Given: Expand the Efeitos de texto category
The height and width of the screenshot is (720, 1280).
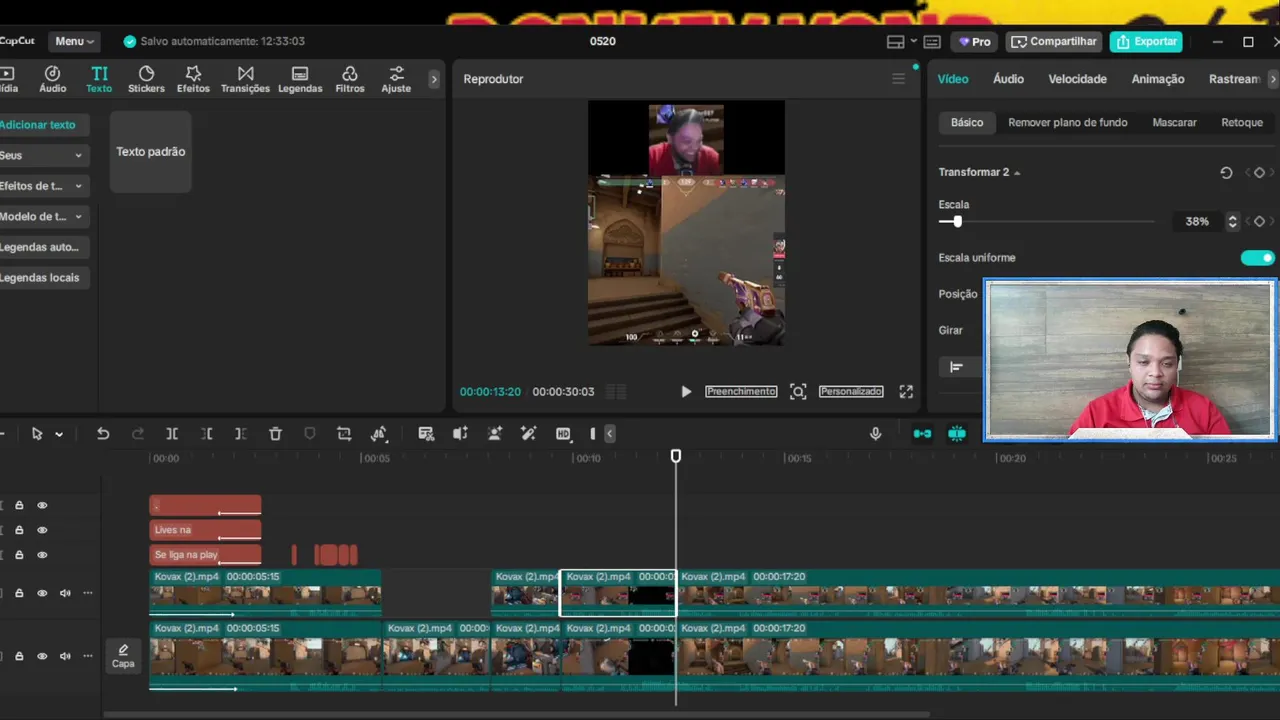Looking at the screenshot, I should point(41,186).
